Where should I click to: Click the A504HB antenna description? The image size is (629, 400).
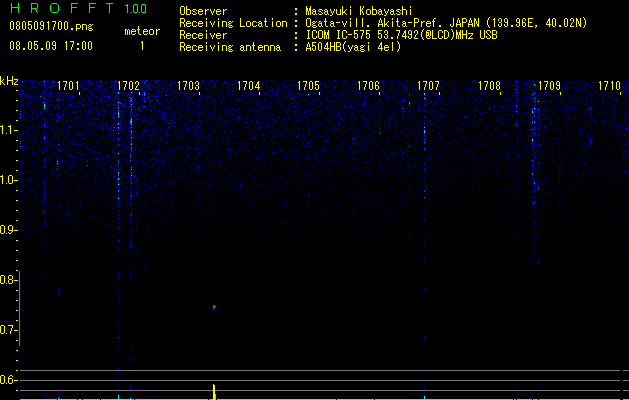353,47
